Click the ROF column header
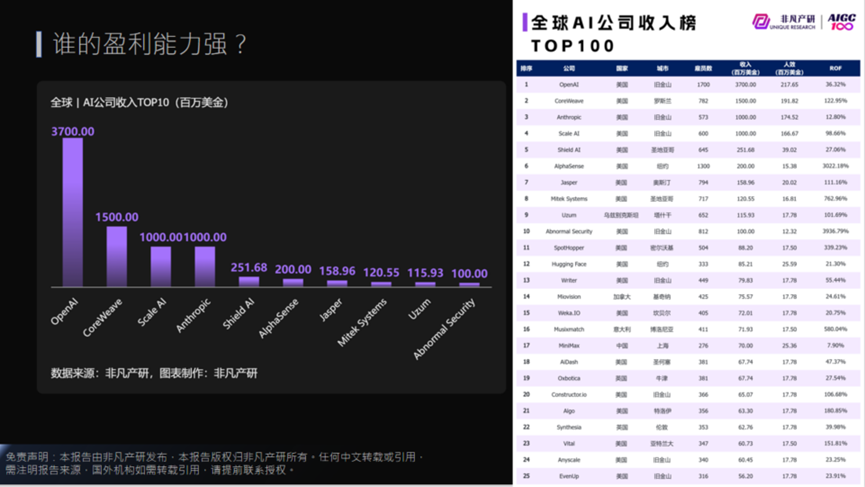Viewport: 865px width, 487px height. pos(836,69)
